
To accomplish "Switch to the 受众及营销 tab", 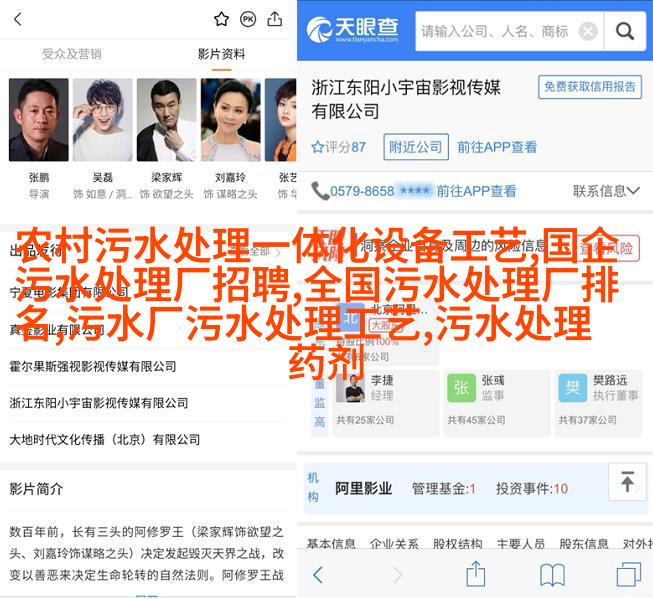I will pyautogui.click(x=72, y=54).
